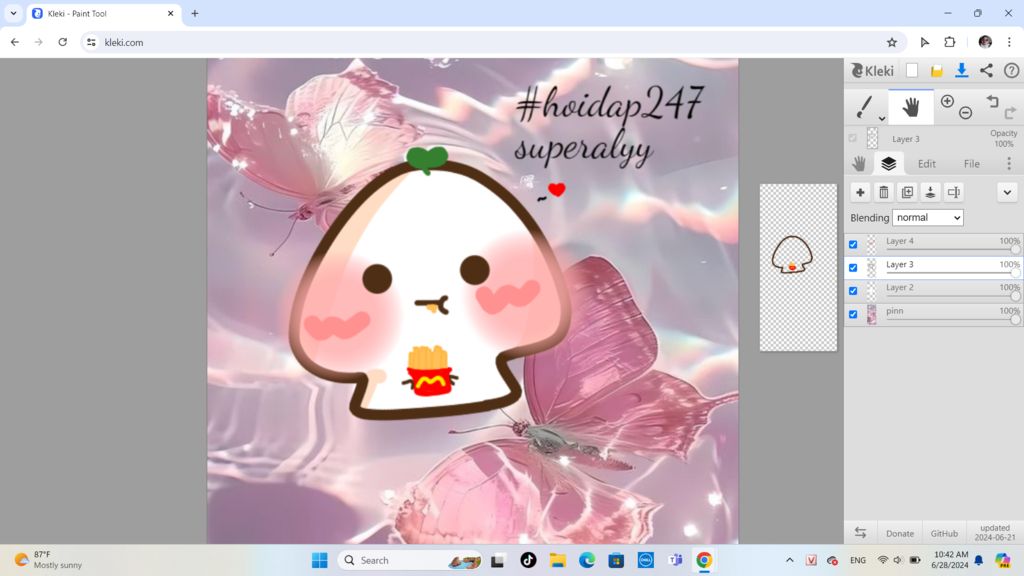
Task: Select the Hand pan tool
Action: click(x=910, y=107)
